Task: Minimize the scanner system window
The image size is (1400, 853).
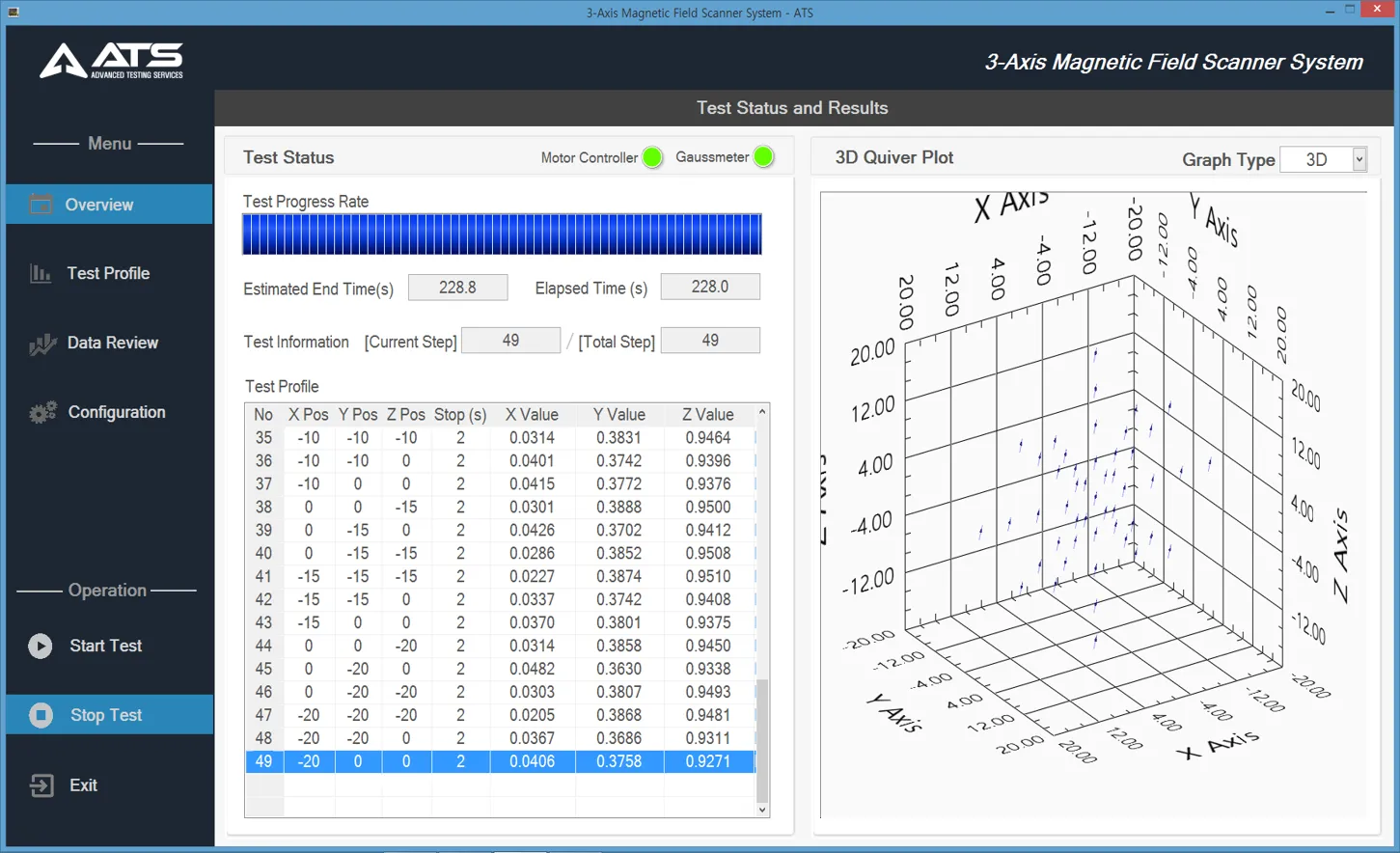Action: tap(1330, 11)
